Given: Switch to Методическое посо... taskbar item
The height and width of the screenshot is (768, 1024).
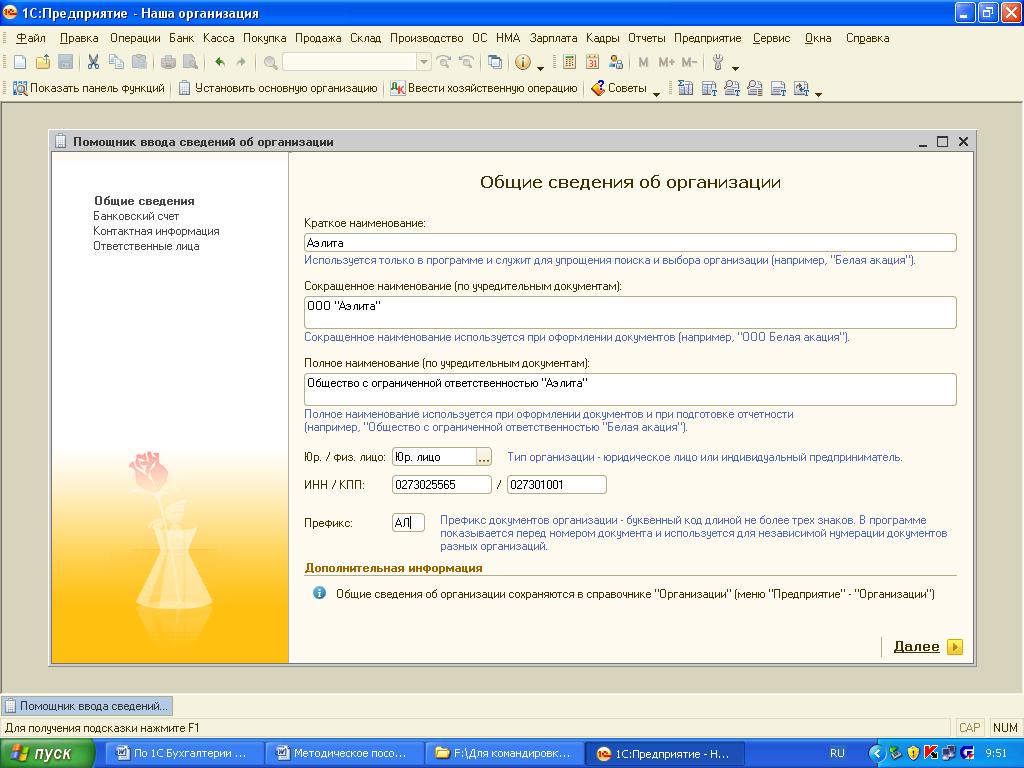Looking at the screenshot, I should pos(344,754).
